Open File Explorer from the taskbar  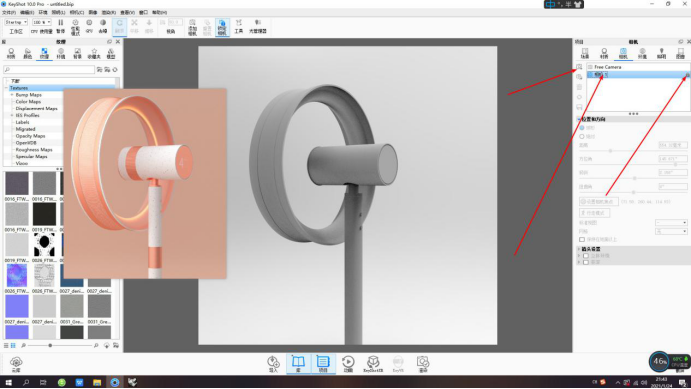[x=97, y=382]
